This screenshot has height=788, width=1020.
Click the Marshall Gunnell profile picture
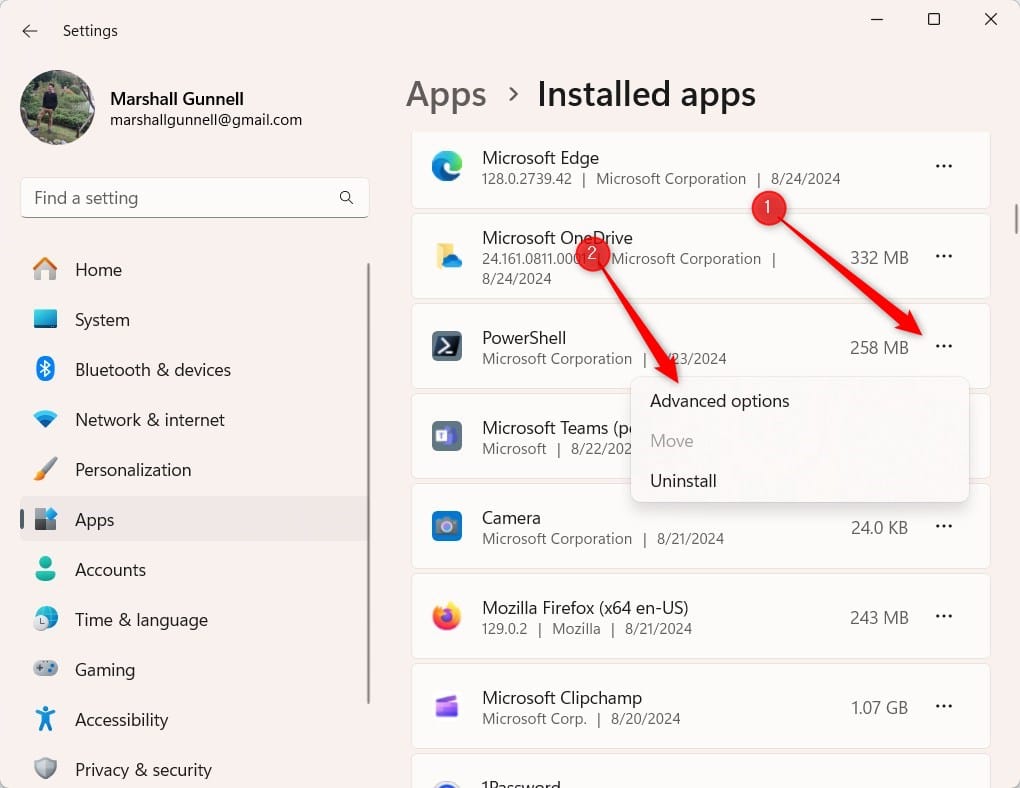point(58,107)
